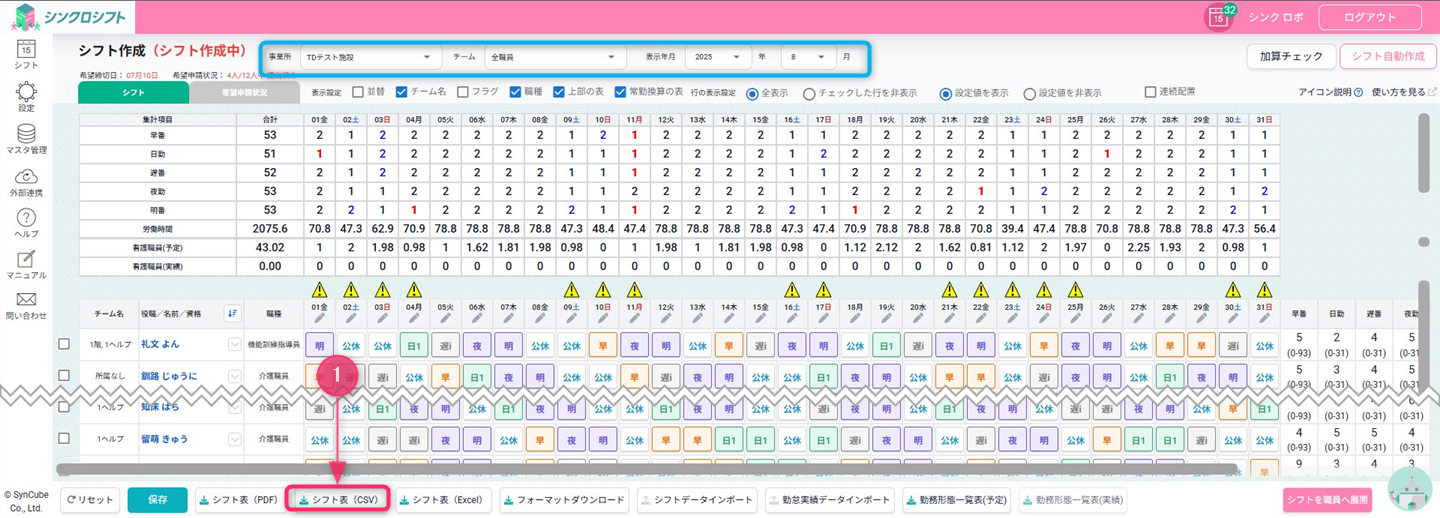Screen dimensions: 1440x518
Task: Switch to the 希望申請状況 tab
Action: click(x=244, y=93)
